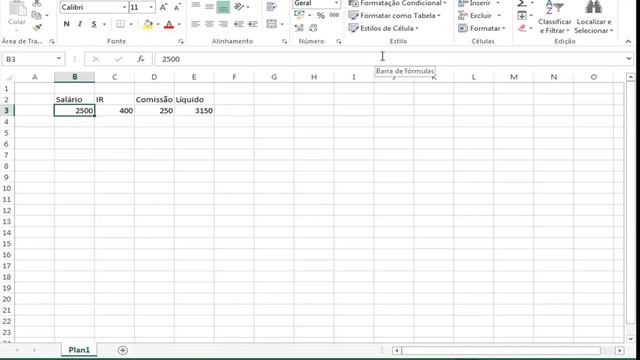Toggle underline with the S button
This screenshot has width=640, height=360.
(x=94, y=24)
